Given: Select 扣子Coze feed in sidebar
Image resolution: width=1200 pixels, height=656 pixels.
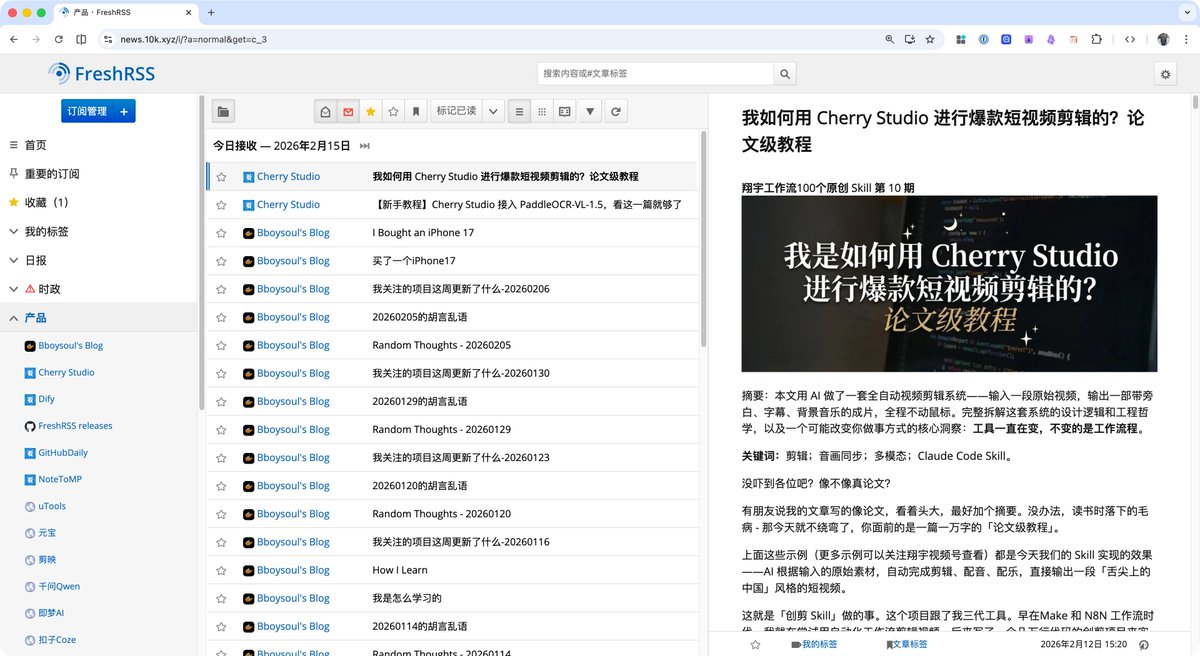Looking at the screenshot, I should pos(57,640).
